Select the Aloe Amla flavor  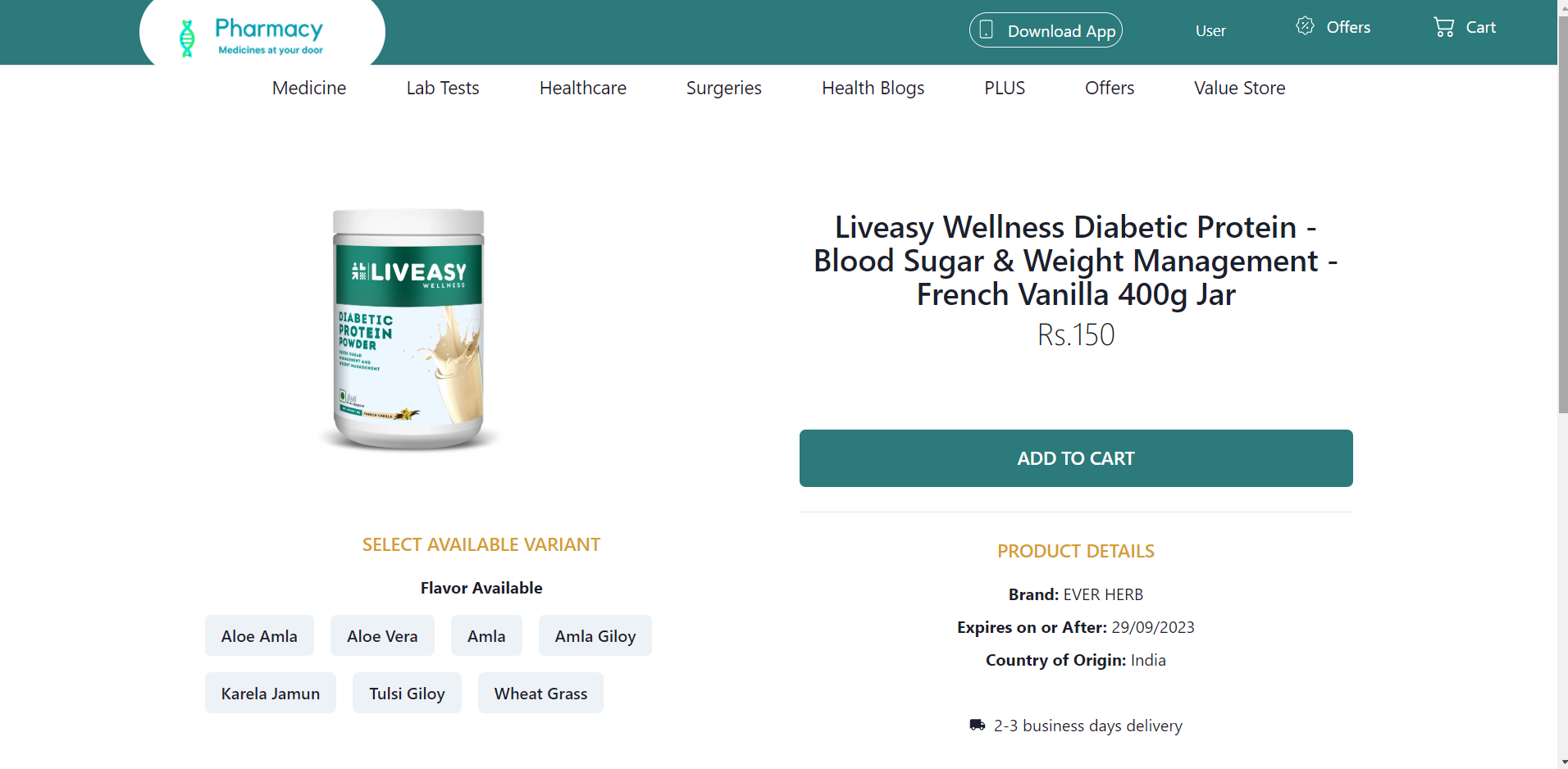pyautogui.click(x=259, y=636)
